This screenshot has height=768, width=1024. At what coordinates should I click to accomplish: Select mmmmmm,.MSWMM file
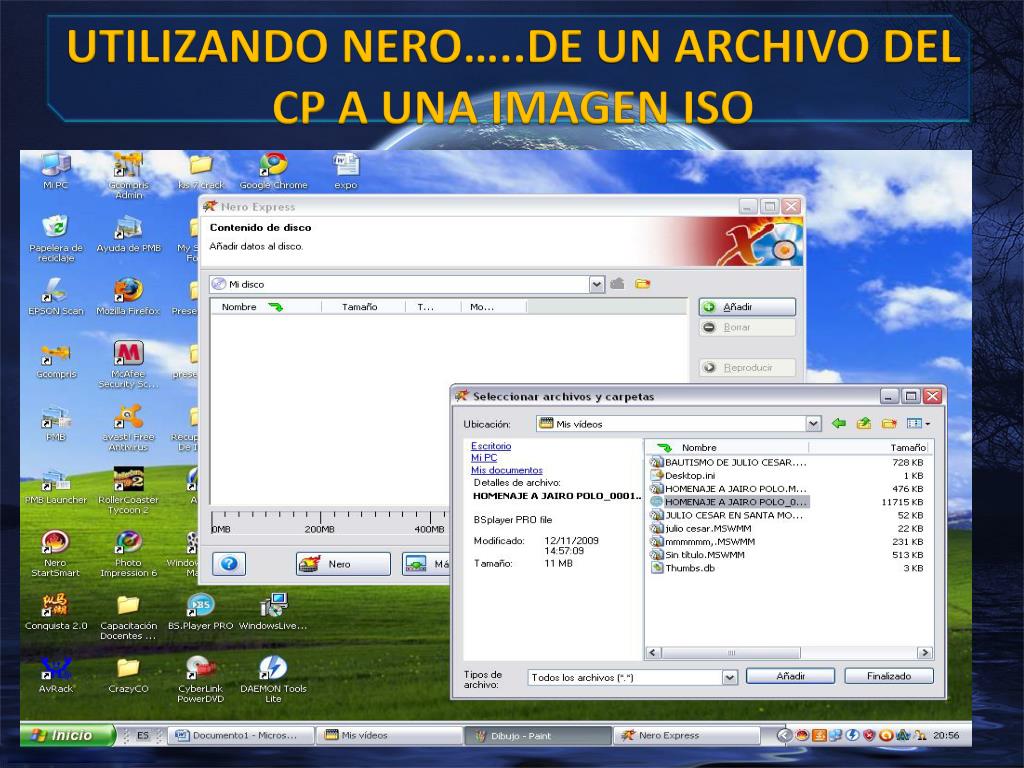[787, 541]
